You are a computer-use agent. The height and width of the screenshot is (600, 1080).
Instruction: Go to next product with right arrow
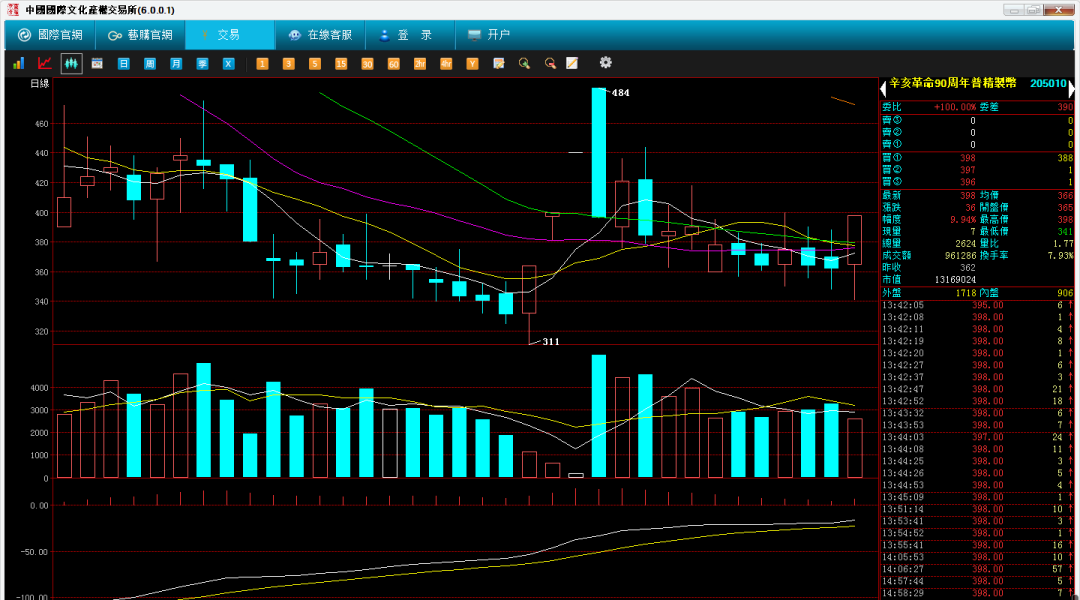[1071, 88]
